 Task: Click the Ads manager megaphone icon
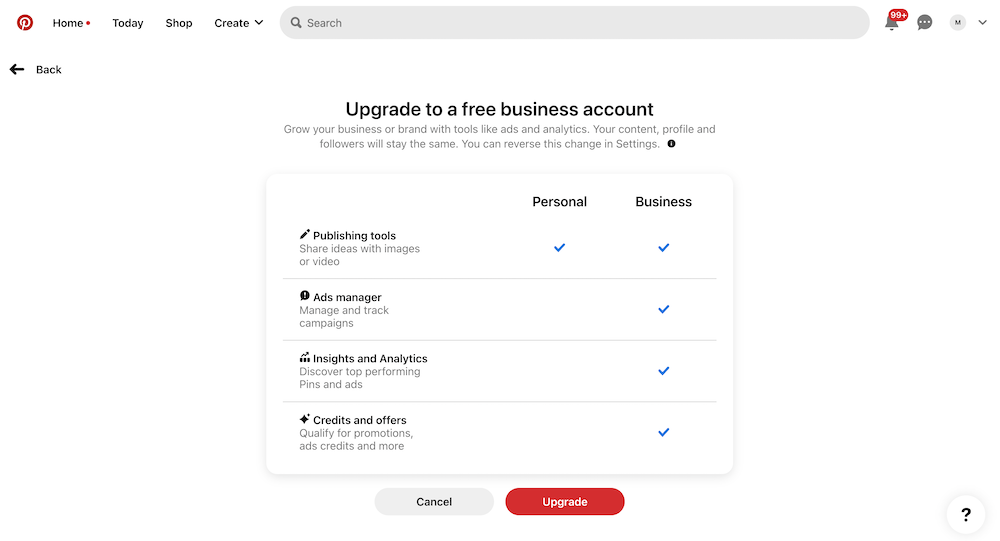305,296
